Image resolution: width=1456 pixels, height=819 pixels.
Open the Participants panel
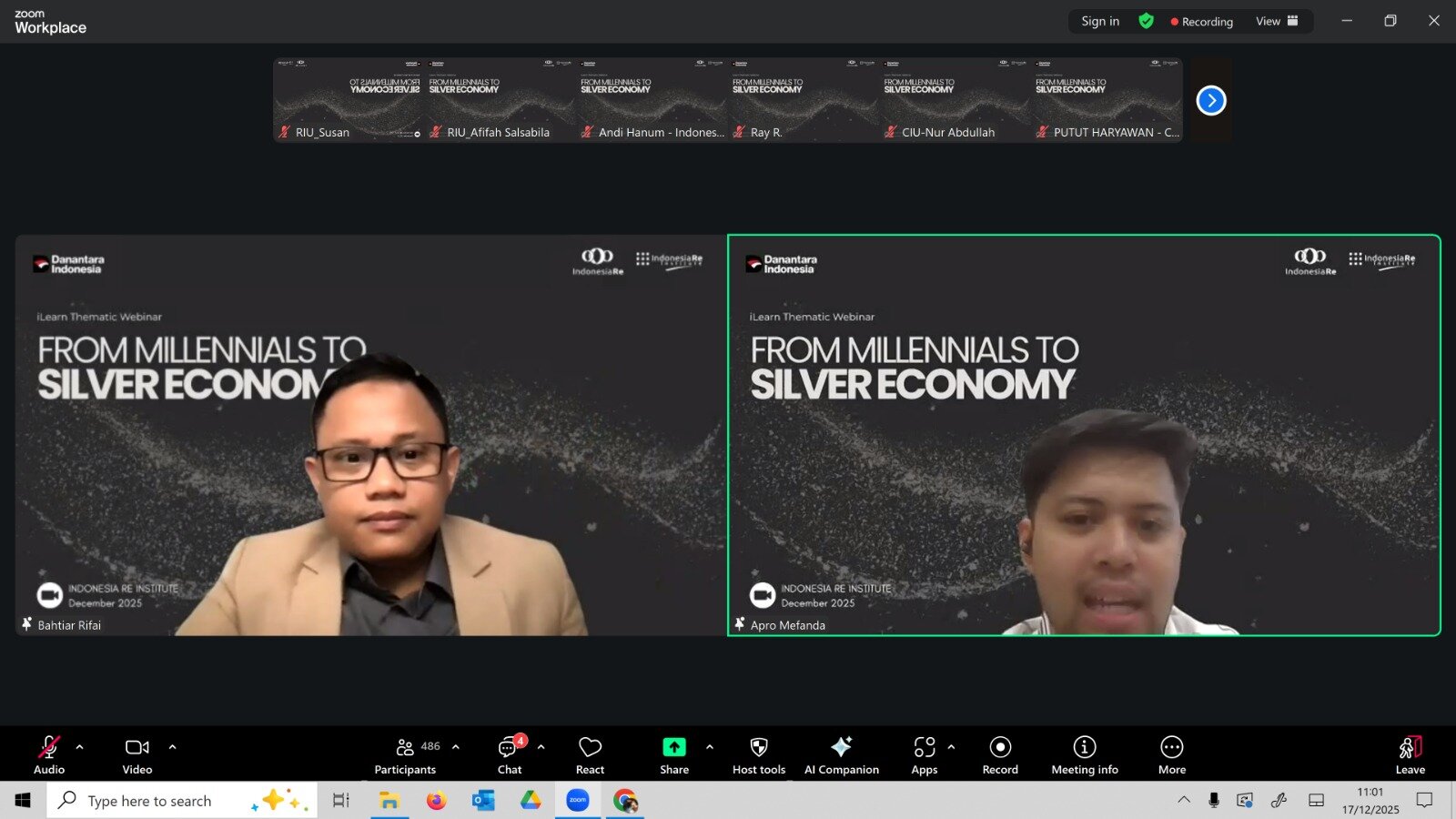405,754
